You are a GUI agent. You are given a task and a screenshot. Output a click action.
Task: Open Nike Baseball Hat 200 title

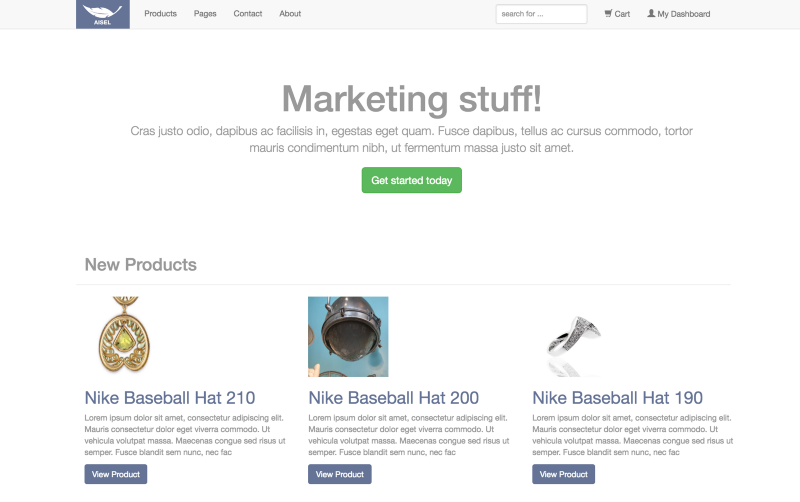coord(393,398)
